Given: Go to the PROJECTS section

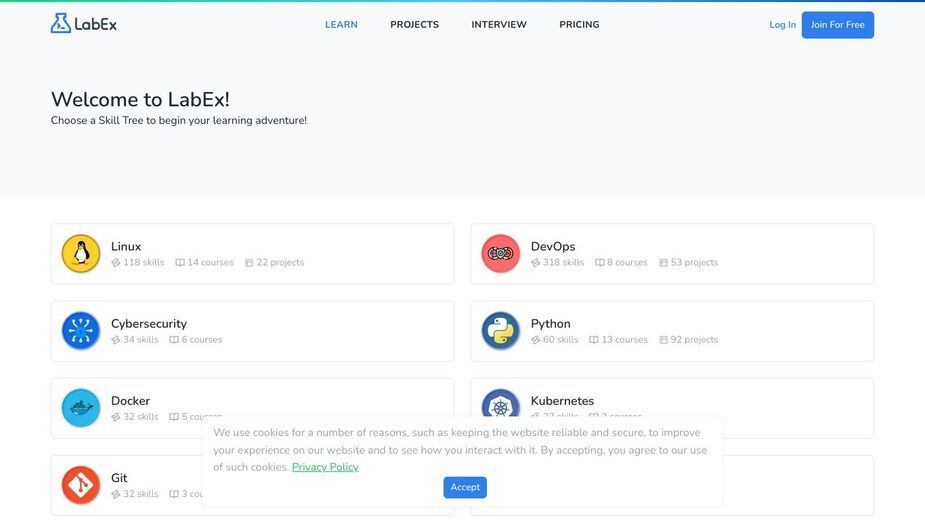Looking at the screenshot, I should (x=414, y=24).
